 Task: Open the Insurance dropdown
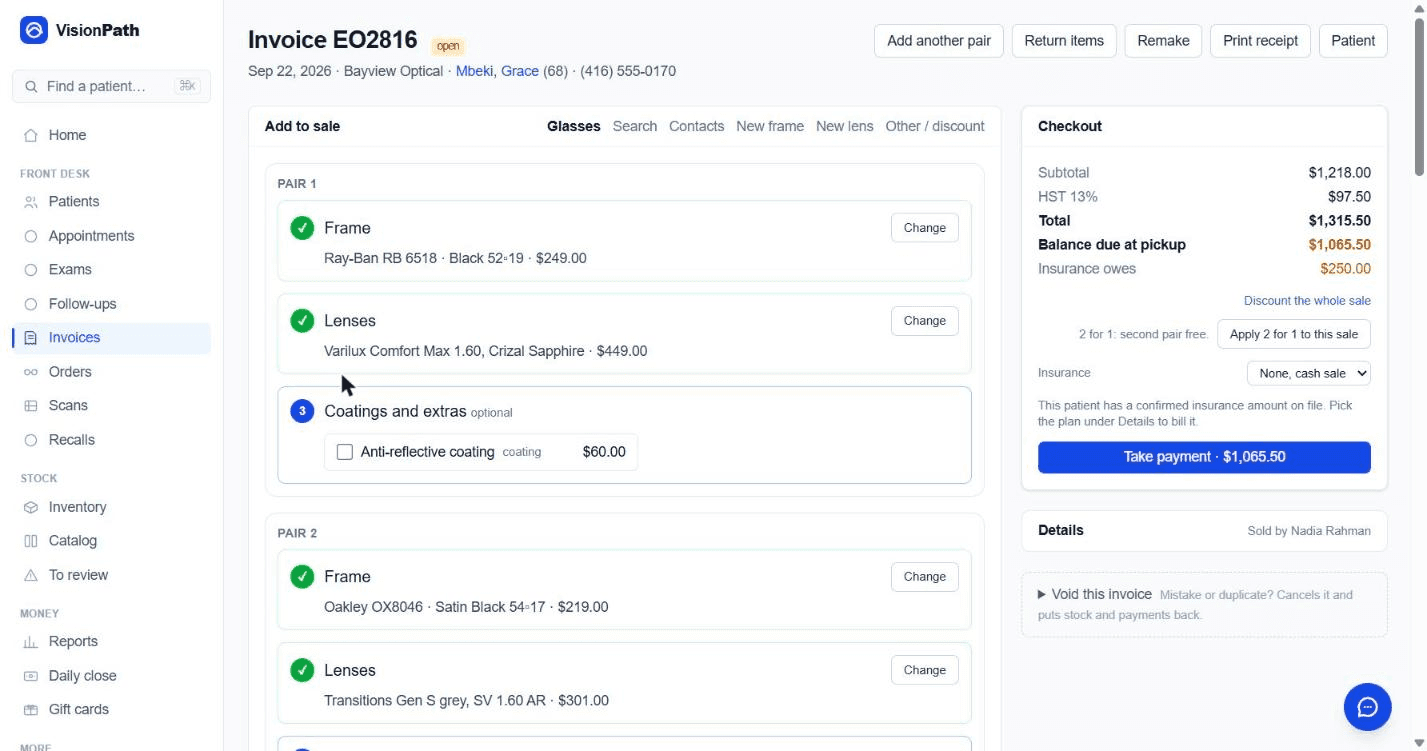(x=1308, y=373)
